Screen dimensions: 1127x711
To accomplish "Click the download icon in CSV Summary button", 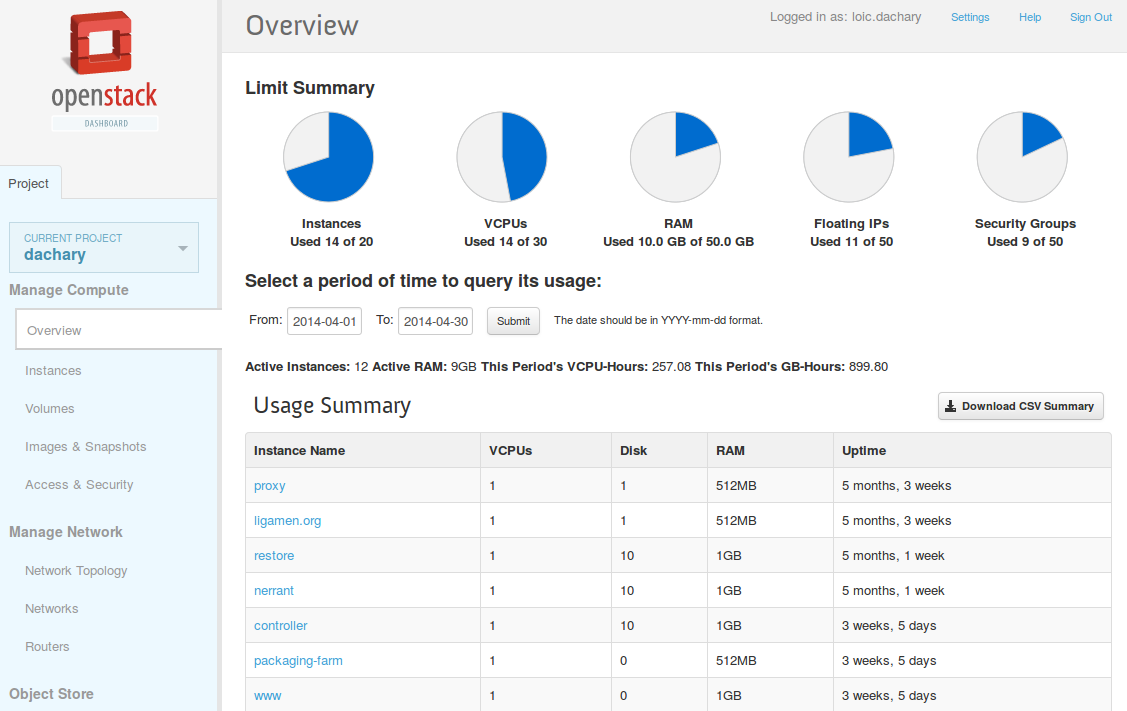I will point(950,406).
